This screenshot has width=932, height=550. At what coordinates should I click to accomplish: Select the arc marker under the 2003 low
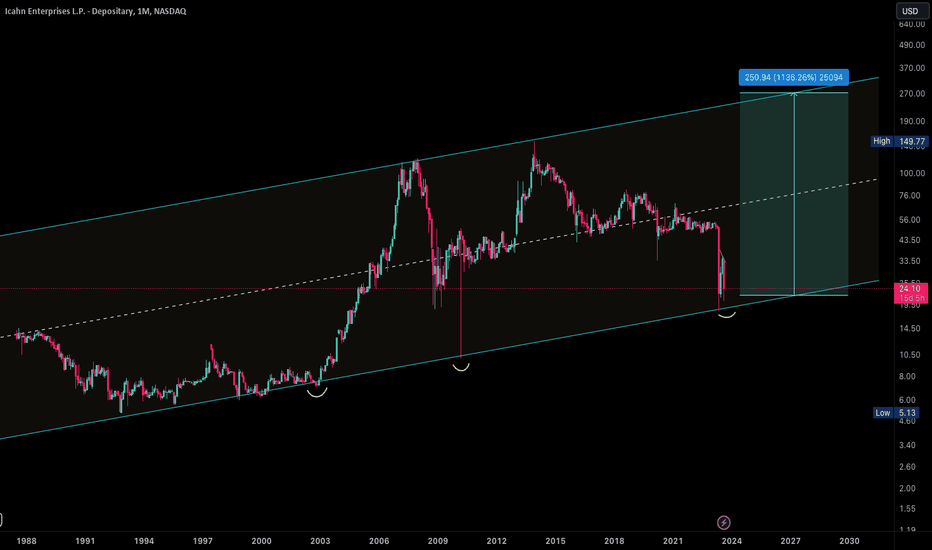317,392
